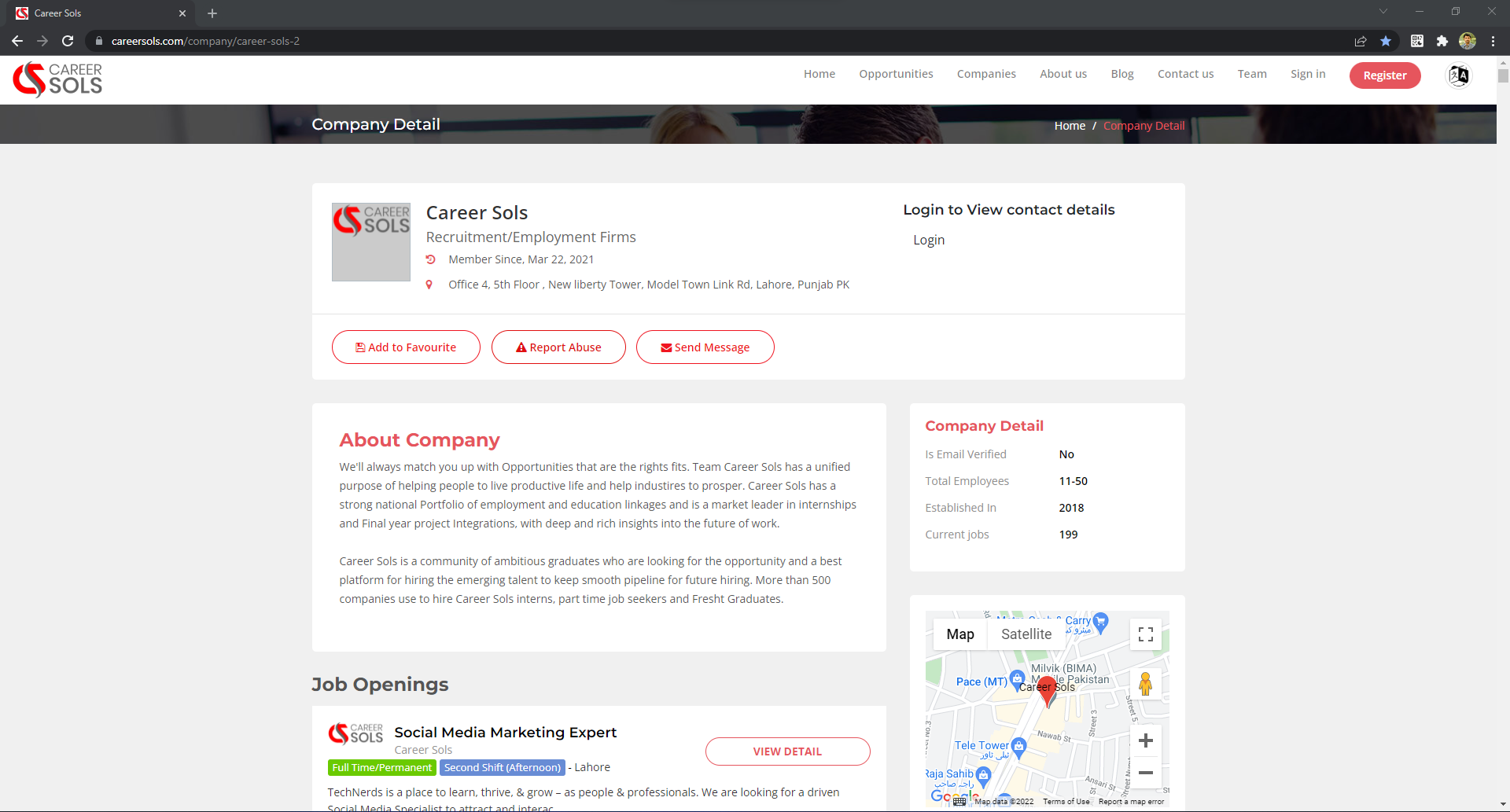The image size is (1510, 812).
Task: Select the Map view type button
Action: tap(959, 634)
